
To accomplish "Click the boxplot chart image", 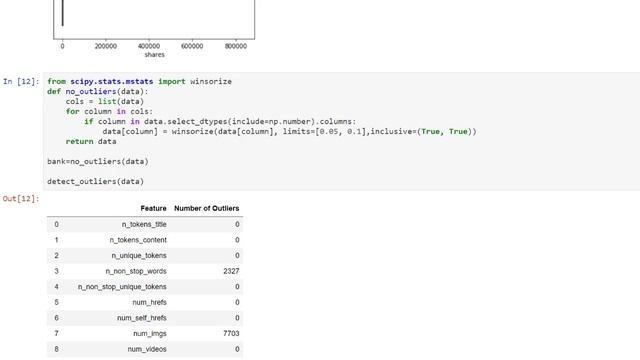I will (154, 29).
